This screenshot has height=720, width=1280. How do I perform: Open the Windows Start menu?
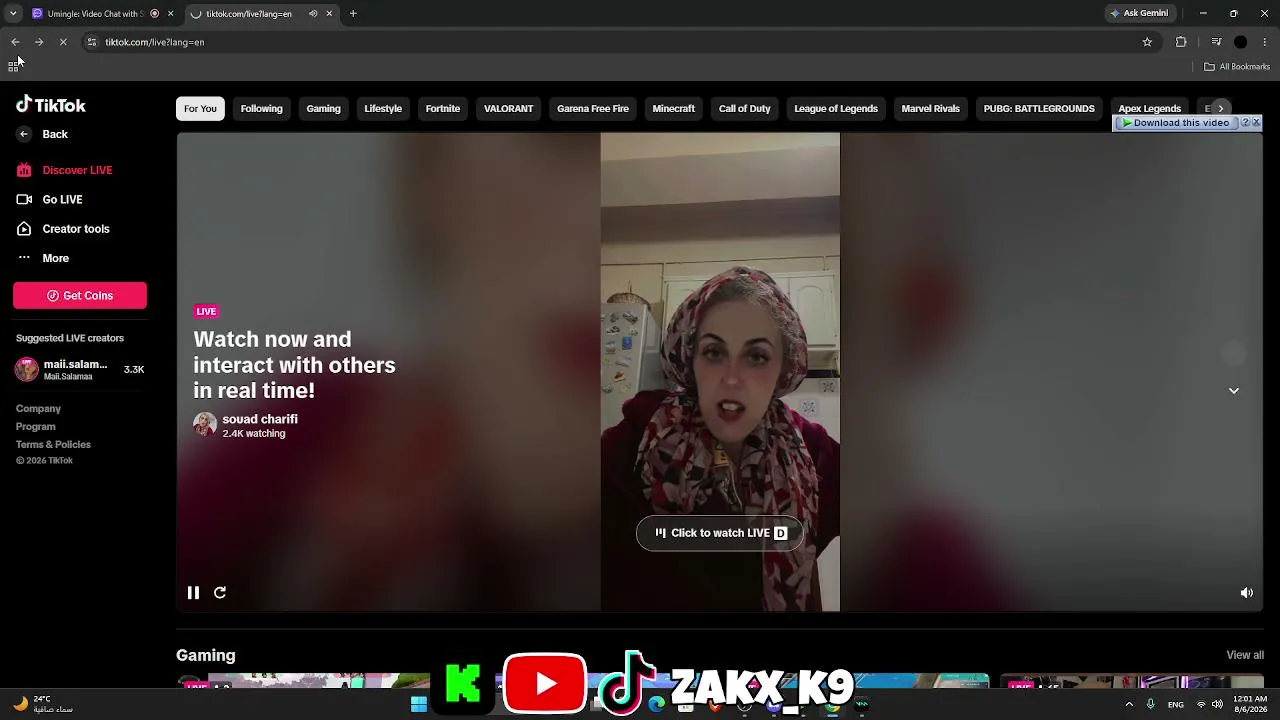click(x=419, y=705)
